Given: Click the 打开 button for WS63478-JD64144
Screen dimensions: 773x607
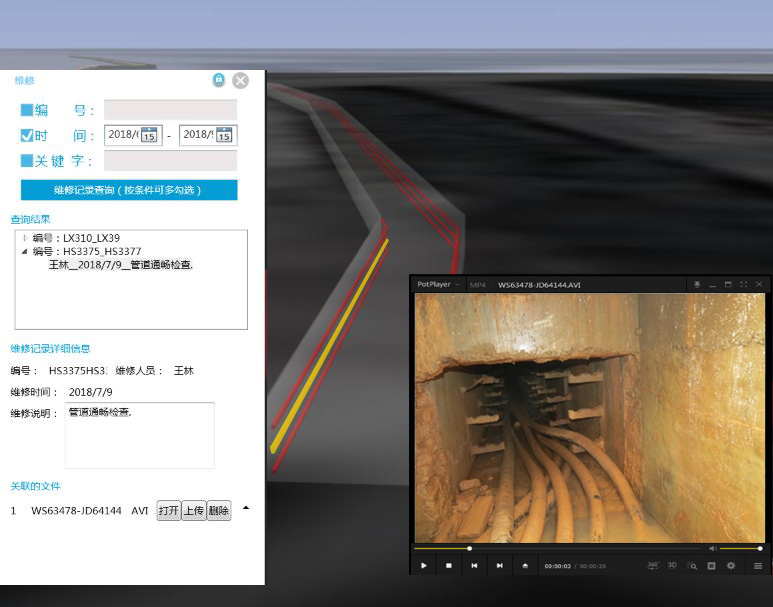Looking at the screenshot, I should coord(169,510).
